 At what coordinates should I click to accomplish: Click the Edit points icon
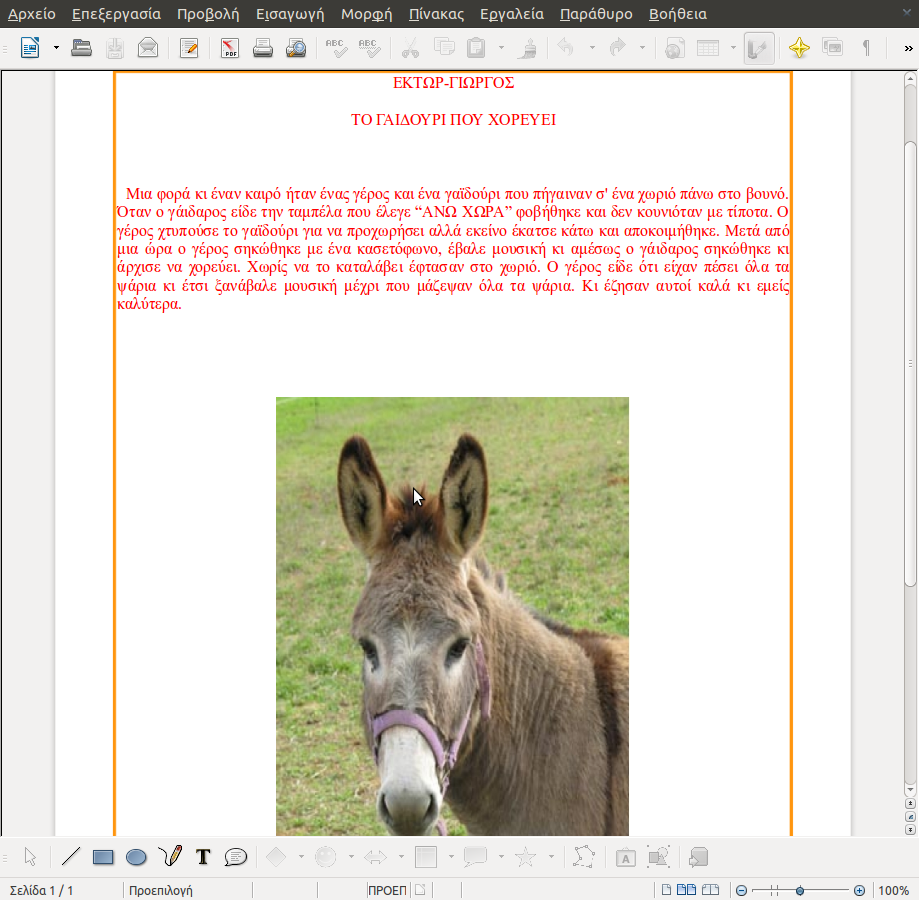pos(584,857)
